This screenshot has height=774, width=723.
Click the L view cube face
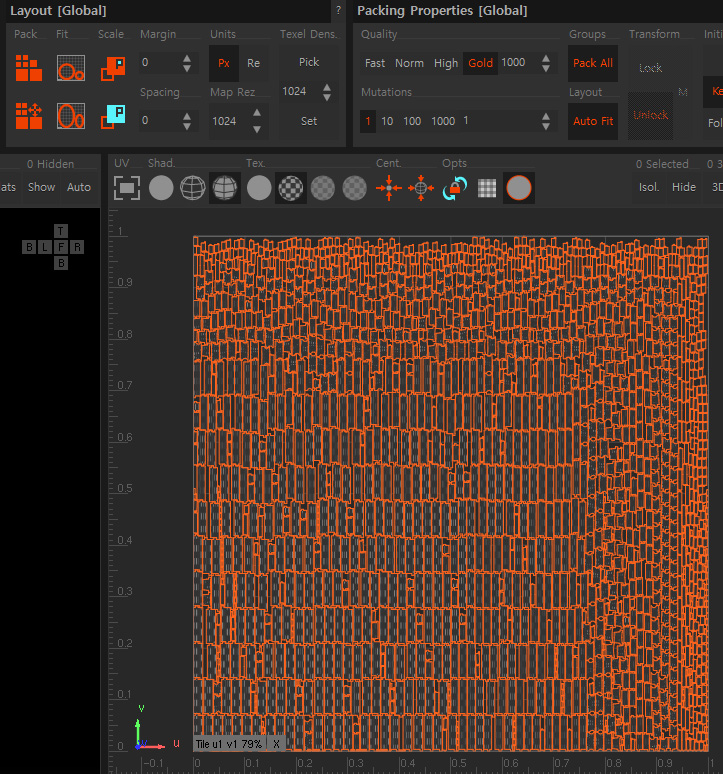point(45,247)
